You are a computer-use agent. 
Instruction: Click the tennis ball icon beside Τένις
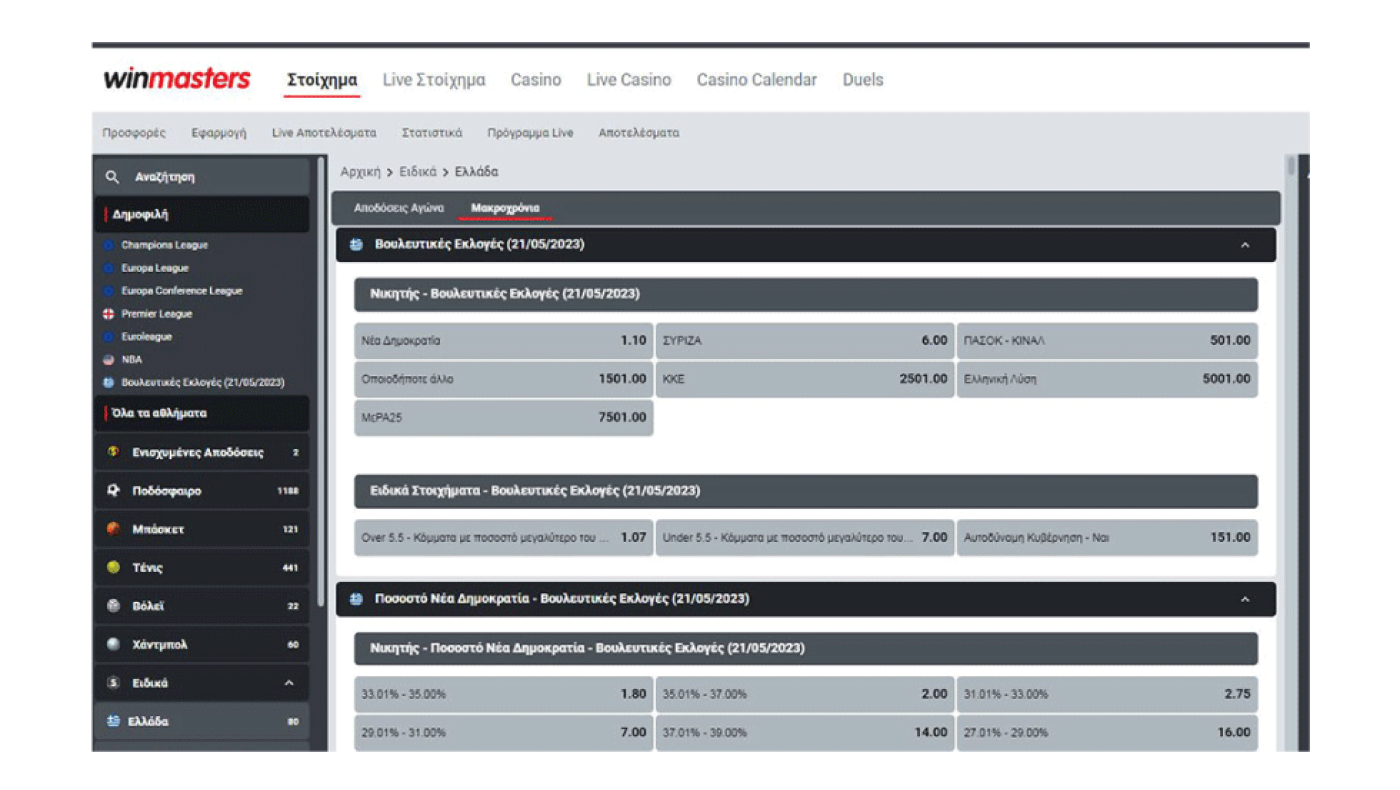(113, 567)
